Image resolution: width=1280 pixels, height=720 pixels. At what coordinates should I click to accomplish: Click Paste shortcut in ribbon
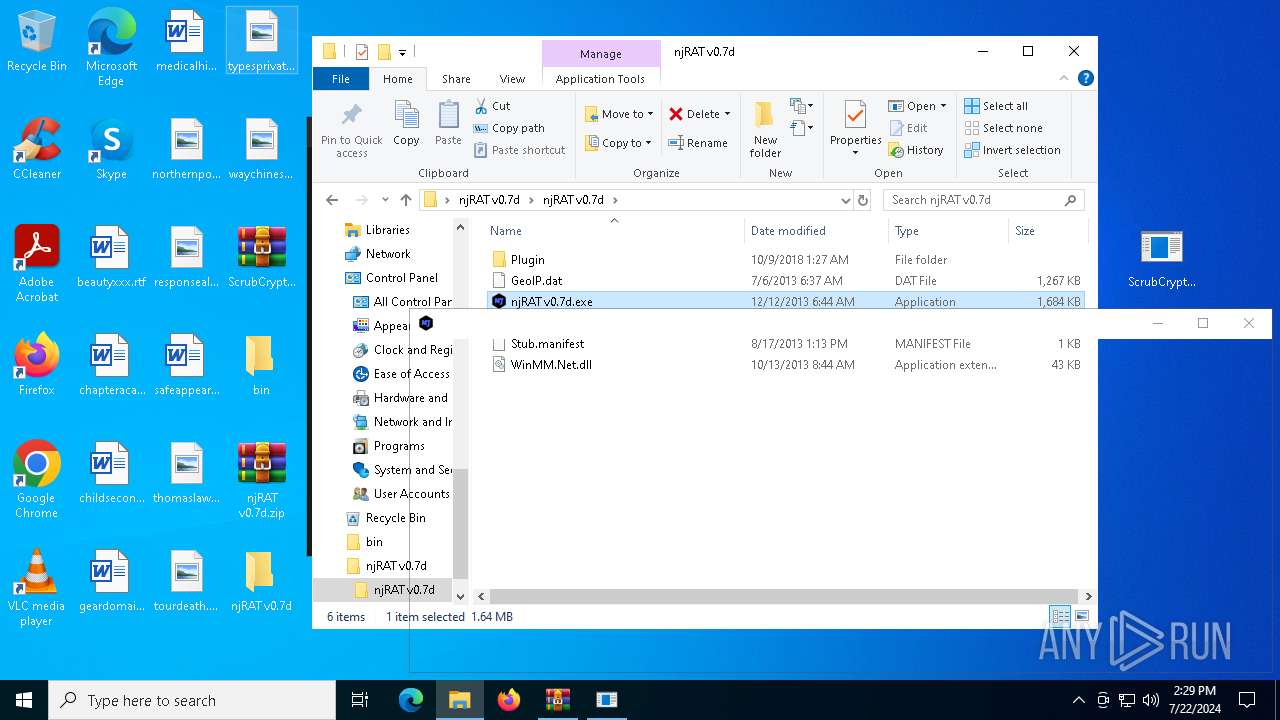tap(519, 150)
